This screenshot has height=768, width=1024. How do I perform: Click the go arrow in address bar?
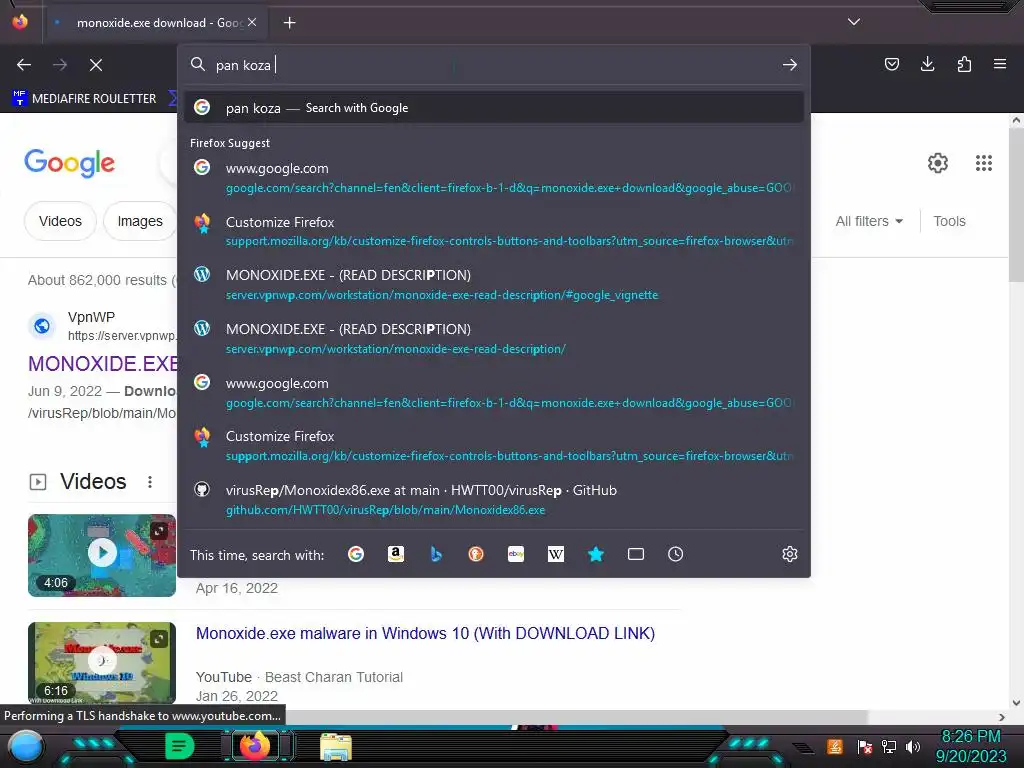pos(790,65)
